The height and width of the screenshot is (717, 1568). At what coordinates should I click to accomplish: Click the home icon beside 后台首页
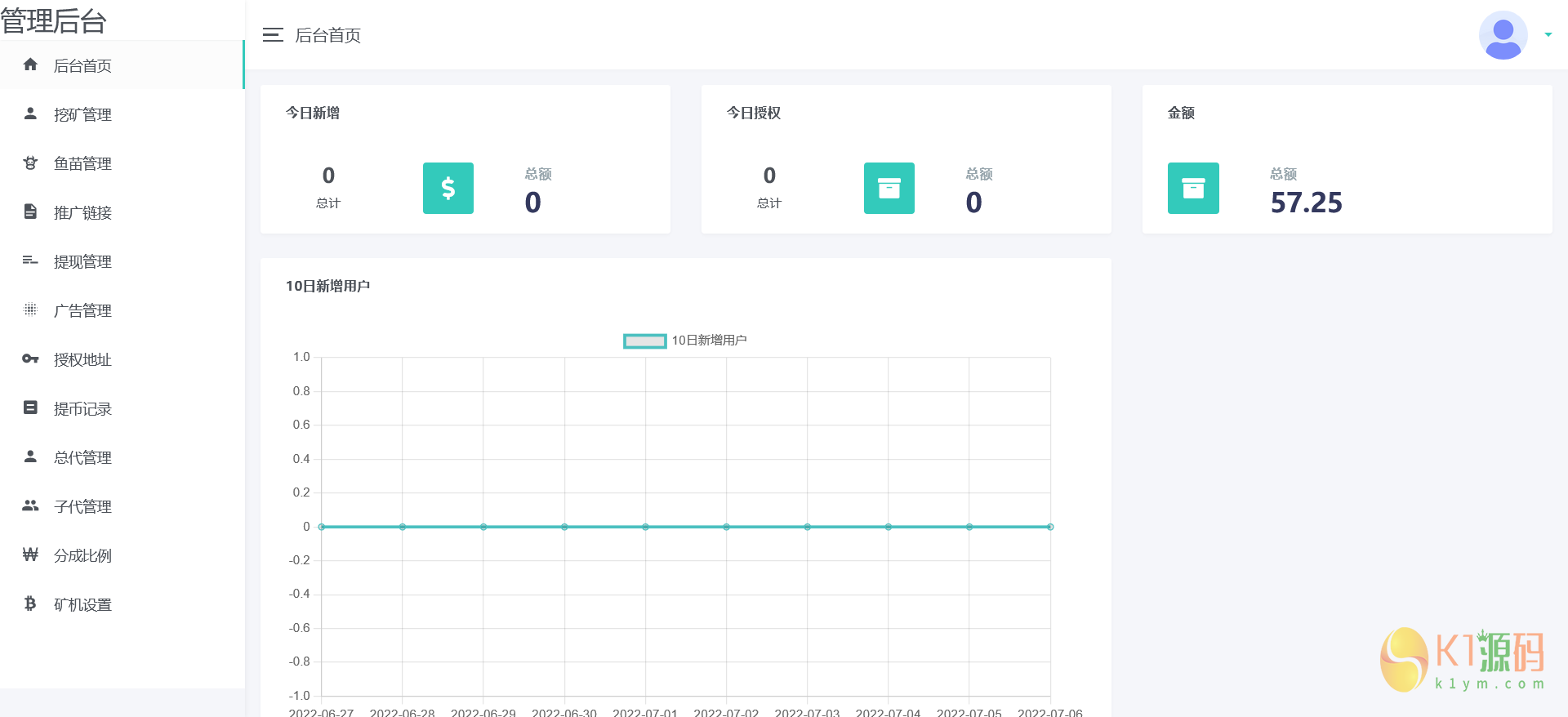pos(30,65)
